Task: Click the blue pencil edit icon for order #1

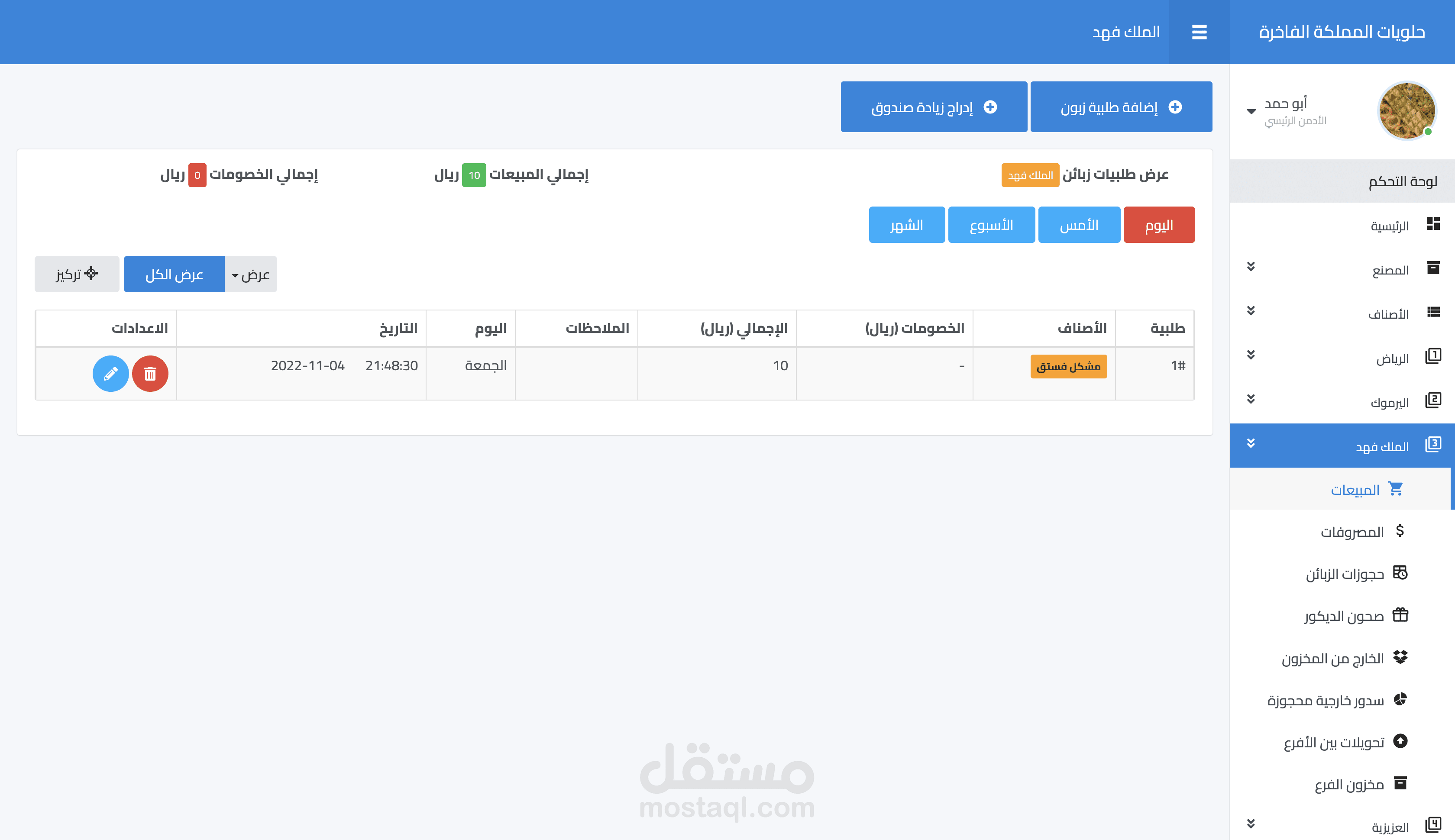Action: [x=110, y=374]
